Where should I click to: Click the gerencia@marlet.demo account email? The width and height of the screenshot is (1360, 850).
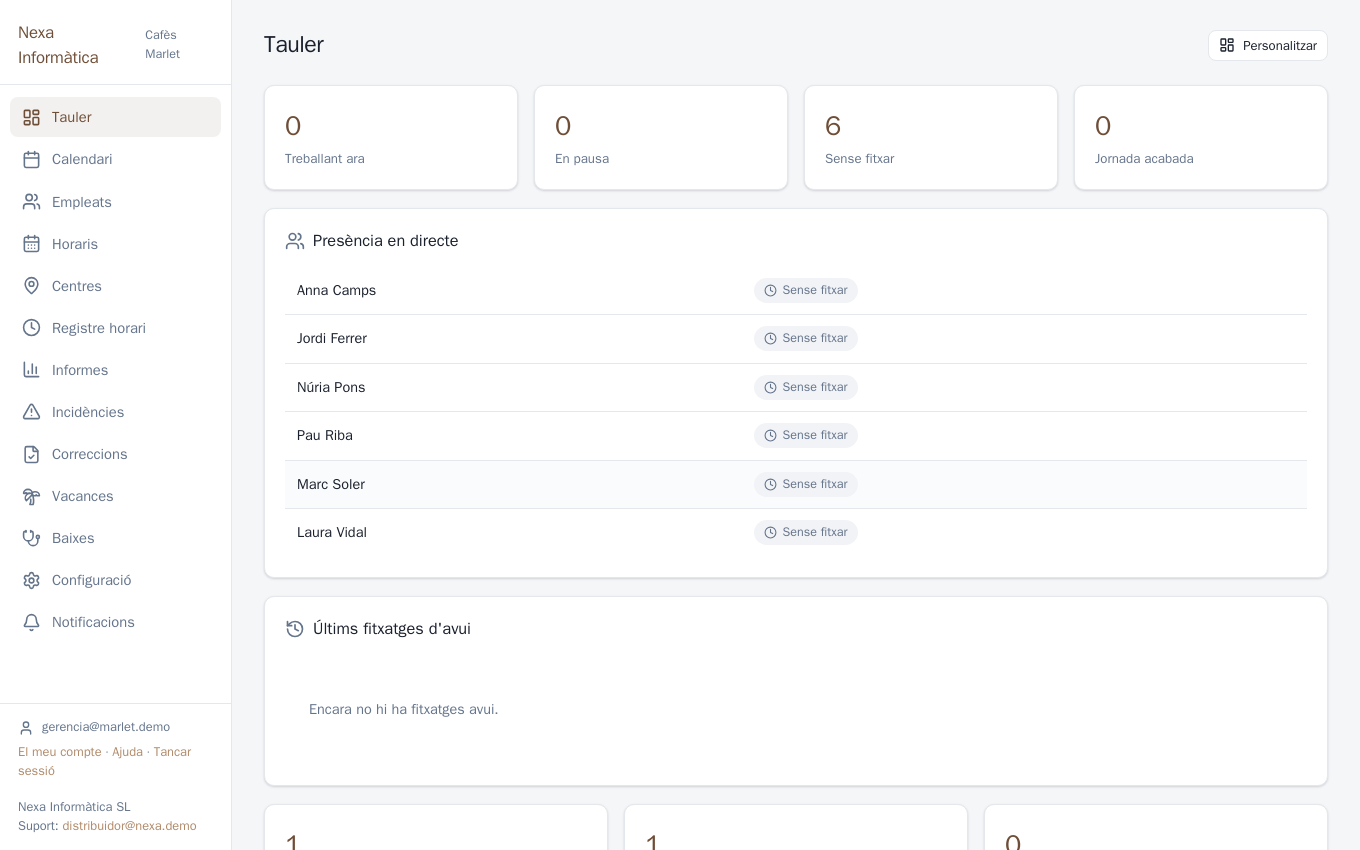(106, 727)
